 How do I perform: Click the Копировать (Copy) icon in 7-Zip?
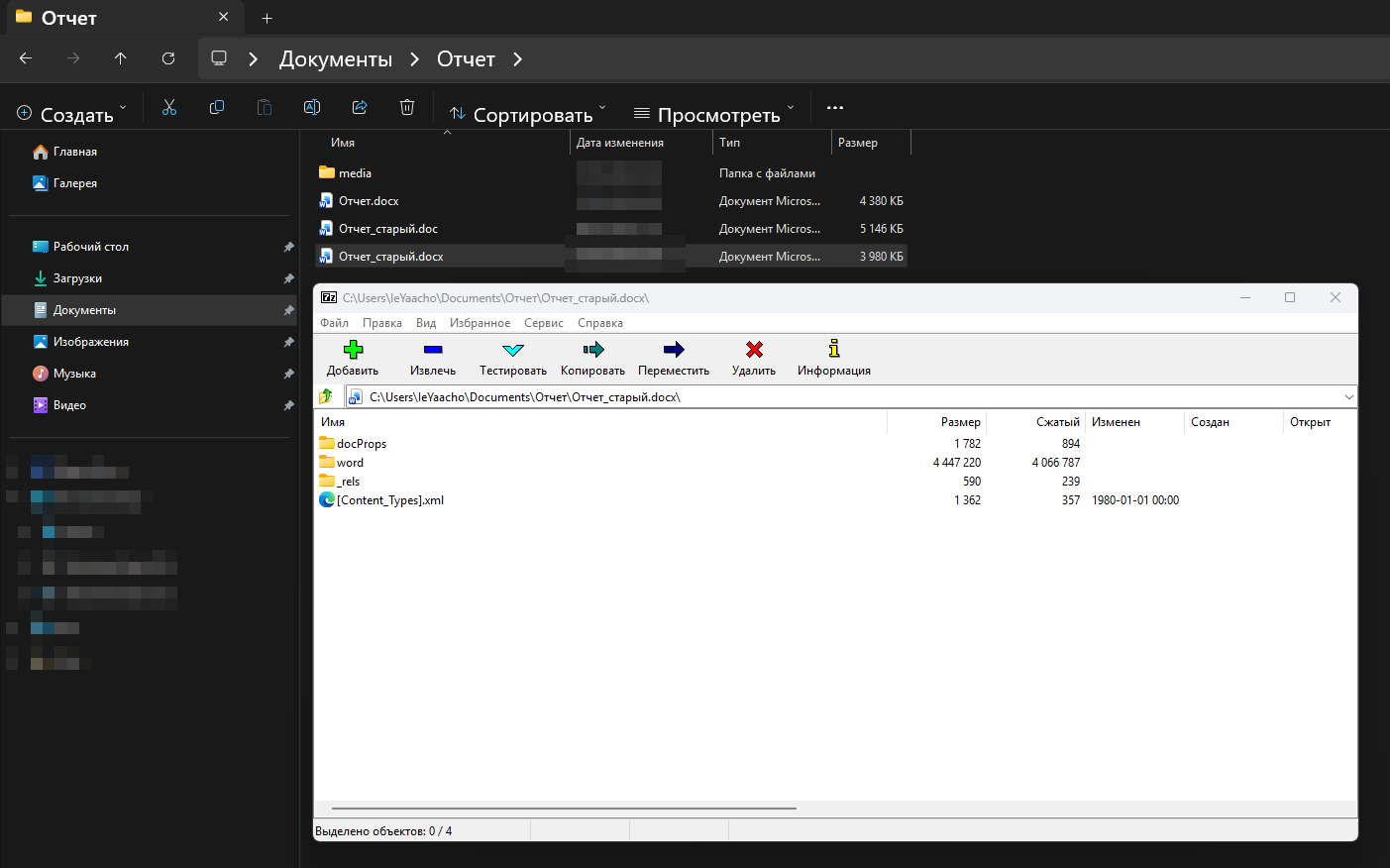(x=592, y=350)
